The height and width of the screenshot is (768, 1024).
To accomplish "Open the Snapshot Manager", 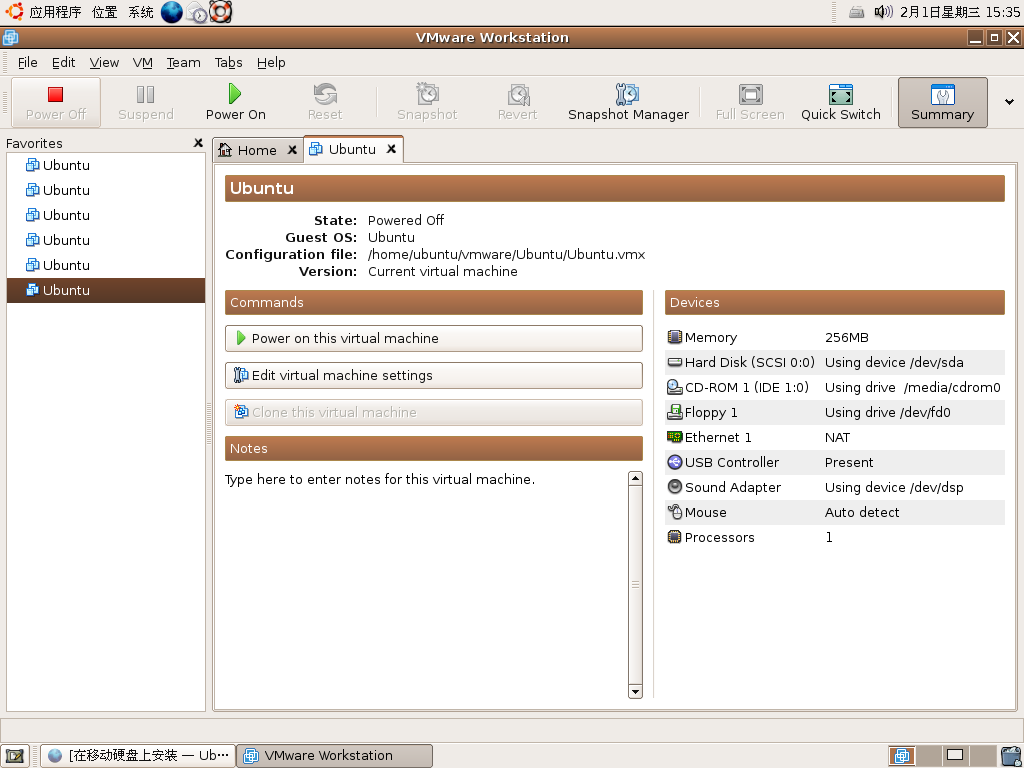I will pyautogui.click(x=628, y=103).
